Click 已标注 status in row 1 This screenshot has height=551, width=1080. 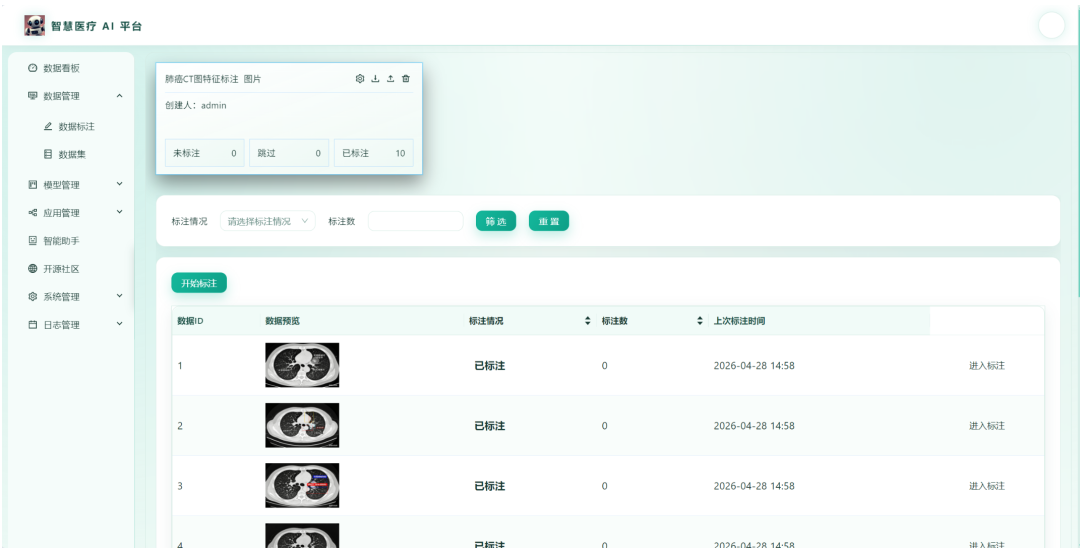tap(490, 366)
